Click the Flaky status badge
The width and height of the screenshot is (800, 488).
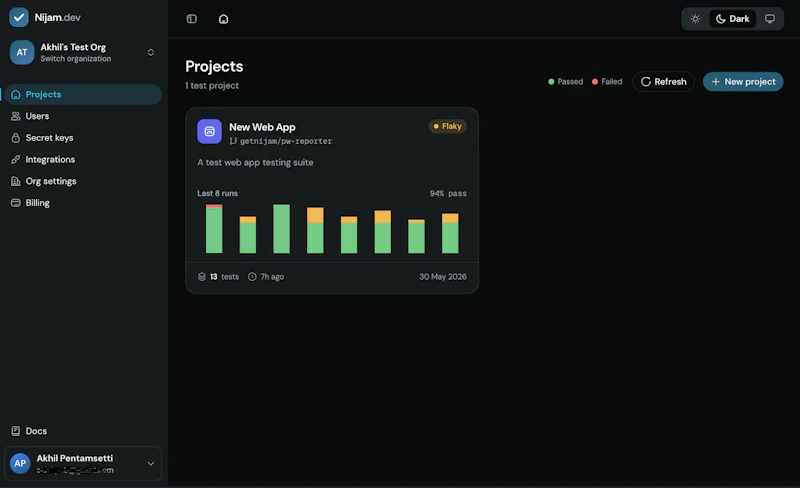pos(447,126)
